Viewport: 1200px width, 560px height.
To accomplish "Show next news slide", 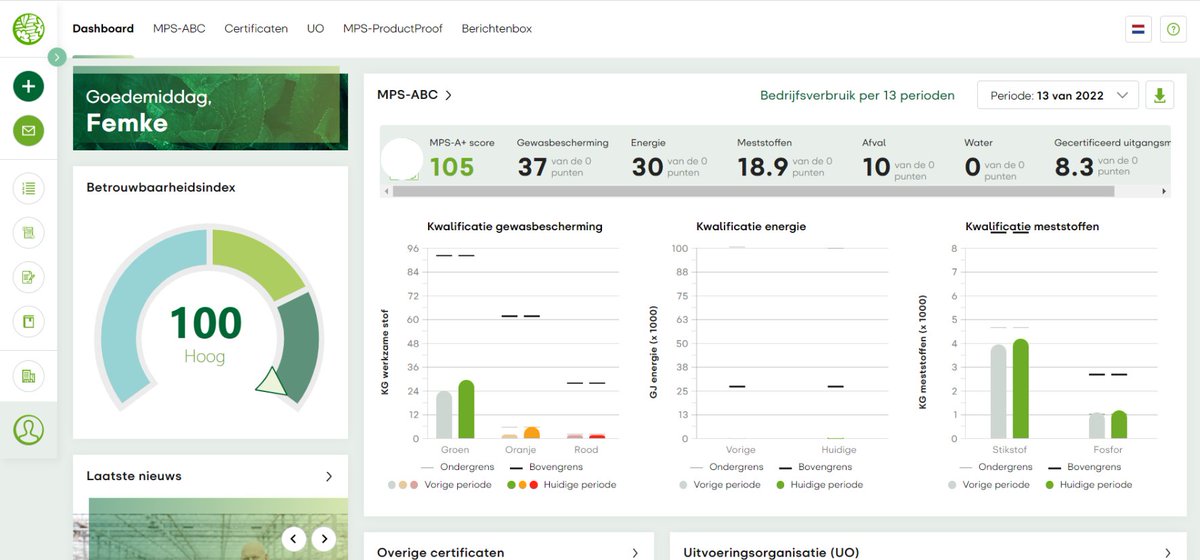I will pyautogui.click(x=323, y=539).
